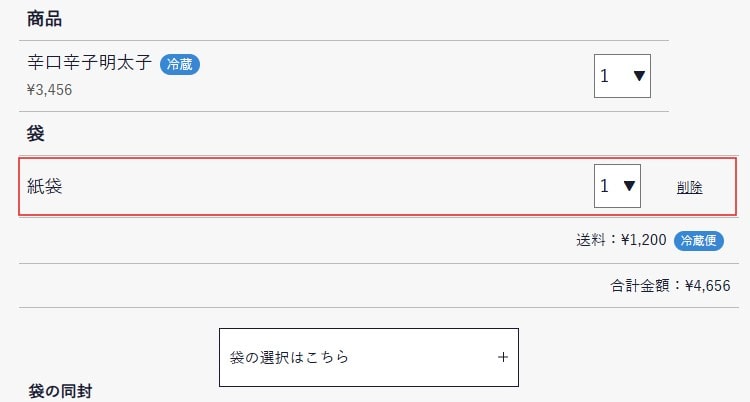Click the 袋の同封 heading
The image size is (750, 402).
(61, 391)
